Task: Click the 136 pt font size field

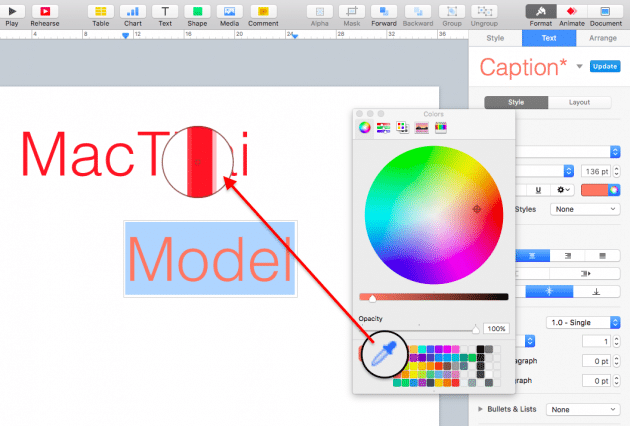Action: [x=596, y=172]
